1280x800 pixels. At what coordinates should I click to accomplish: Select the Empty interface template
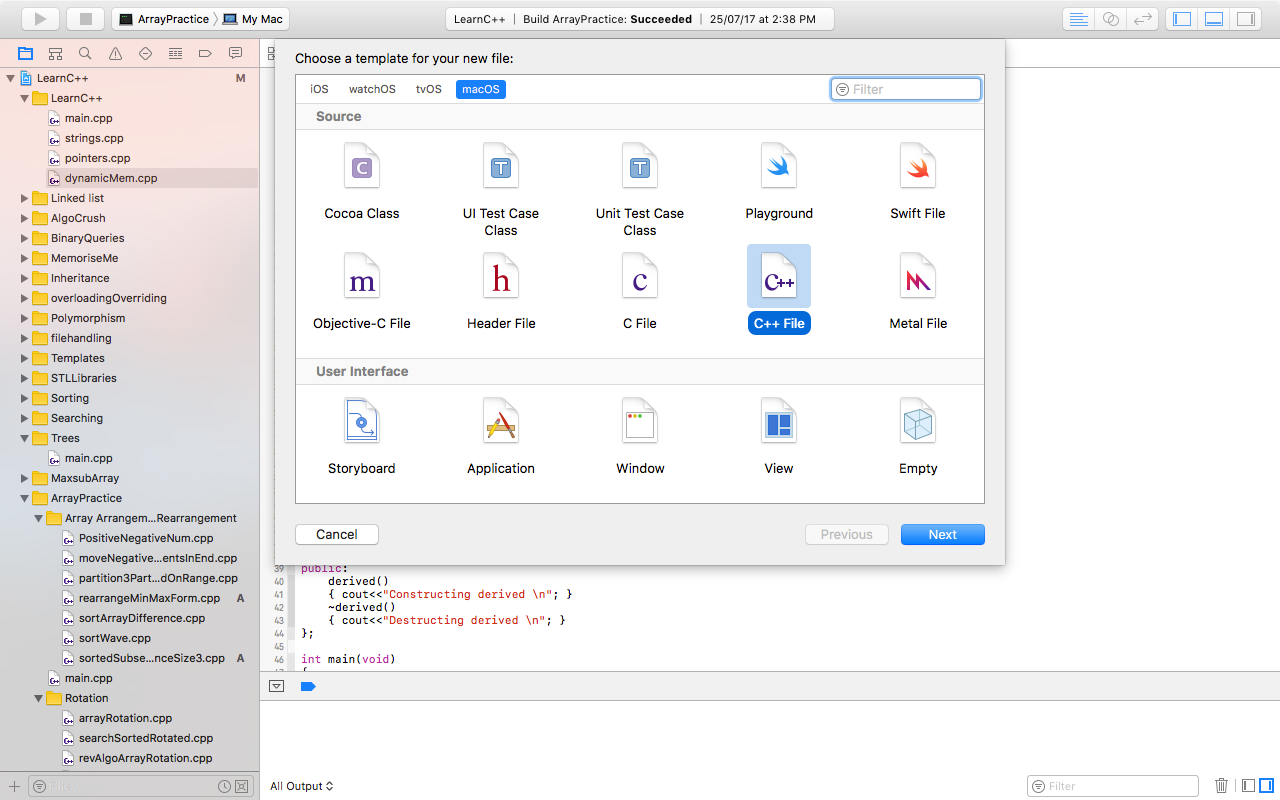918,436
